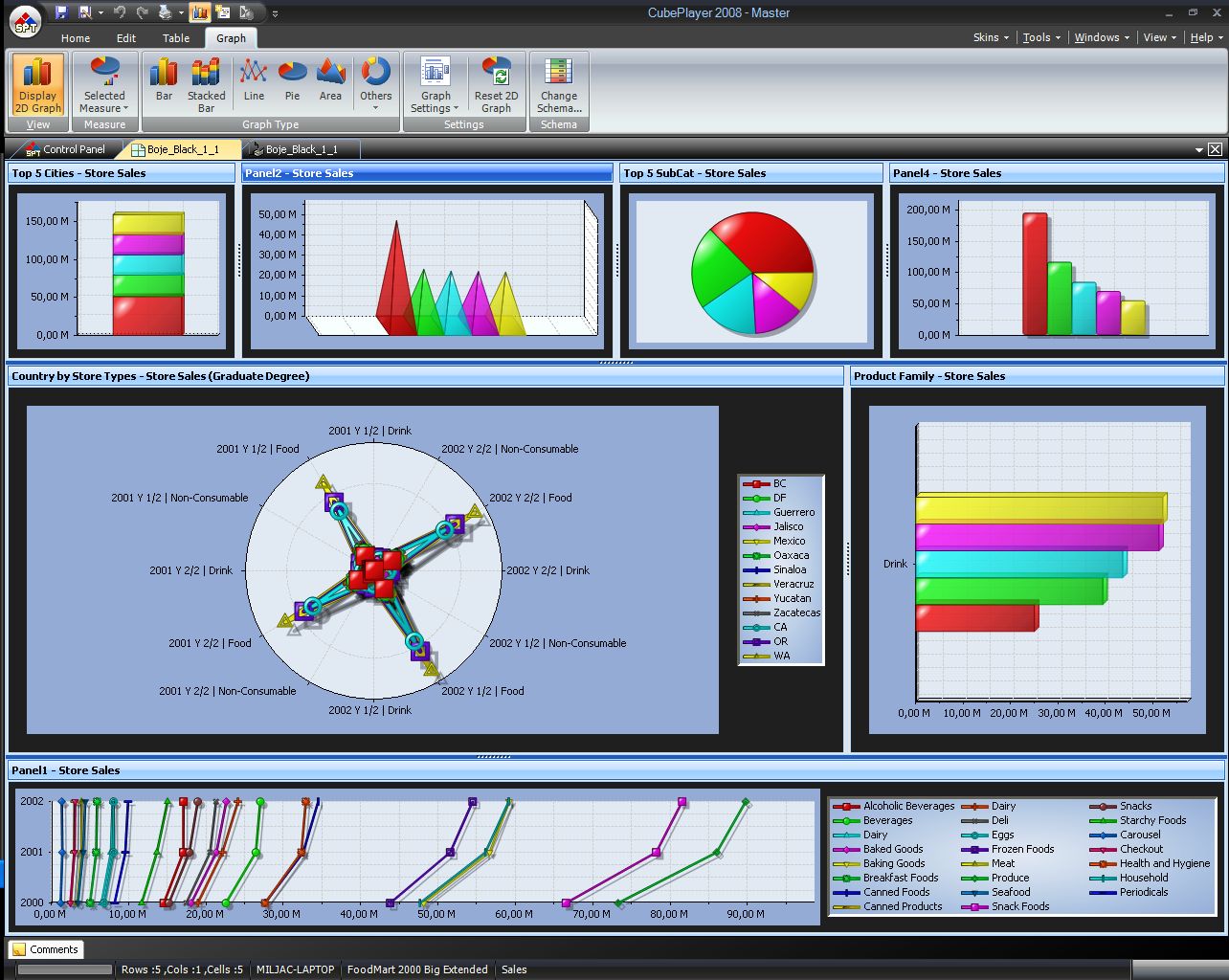Viewport: 1229px width, 980px height.
Task: Select the Pie graph type
Action: pyautogui.click(x=292, y=79)
